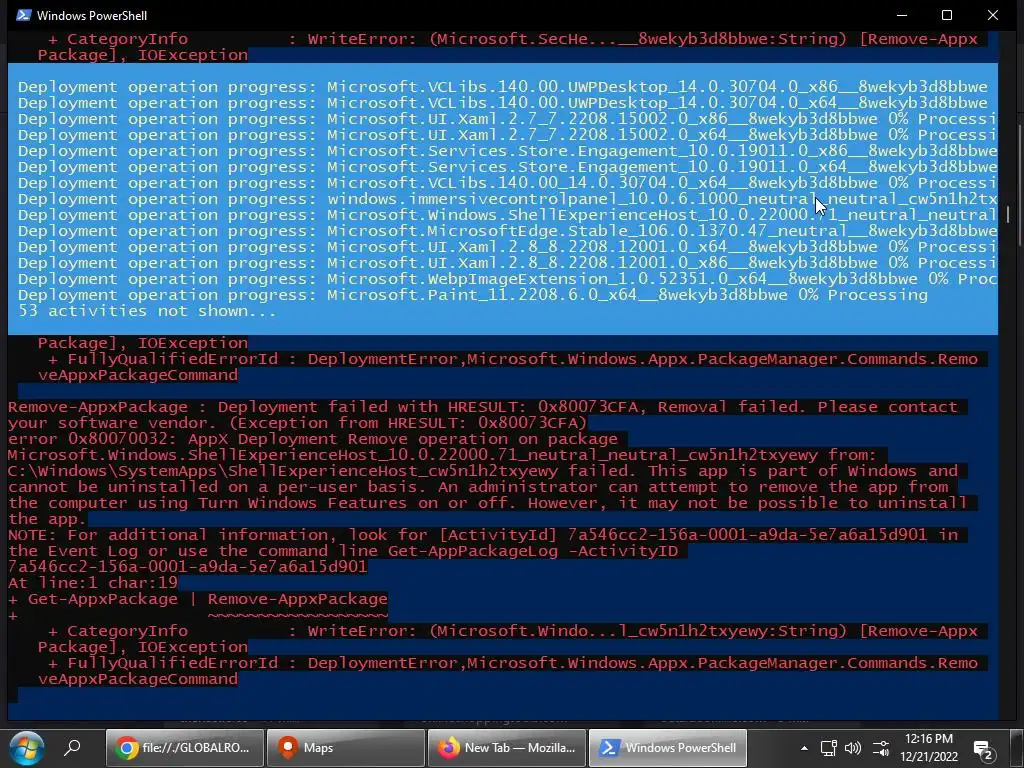Click '53 activities not shown...' text

coord(147,311)
